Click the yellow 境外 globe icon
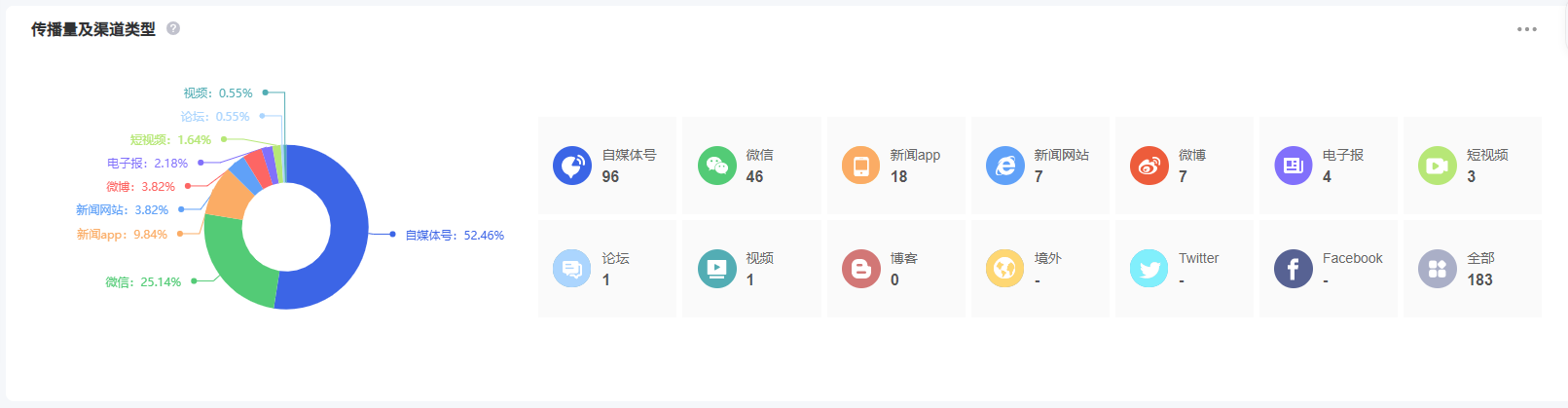 1004,269
